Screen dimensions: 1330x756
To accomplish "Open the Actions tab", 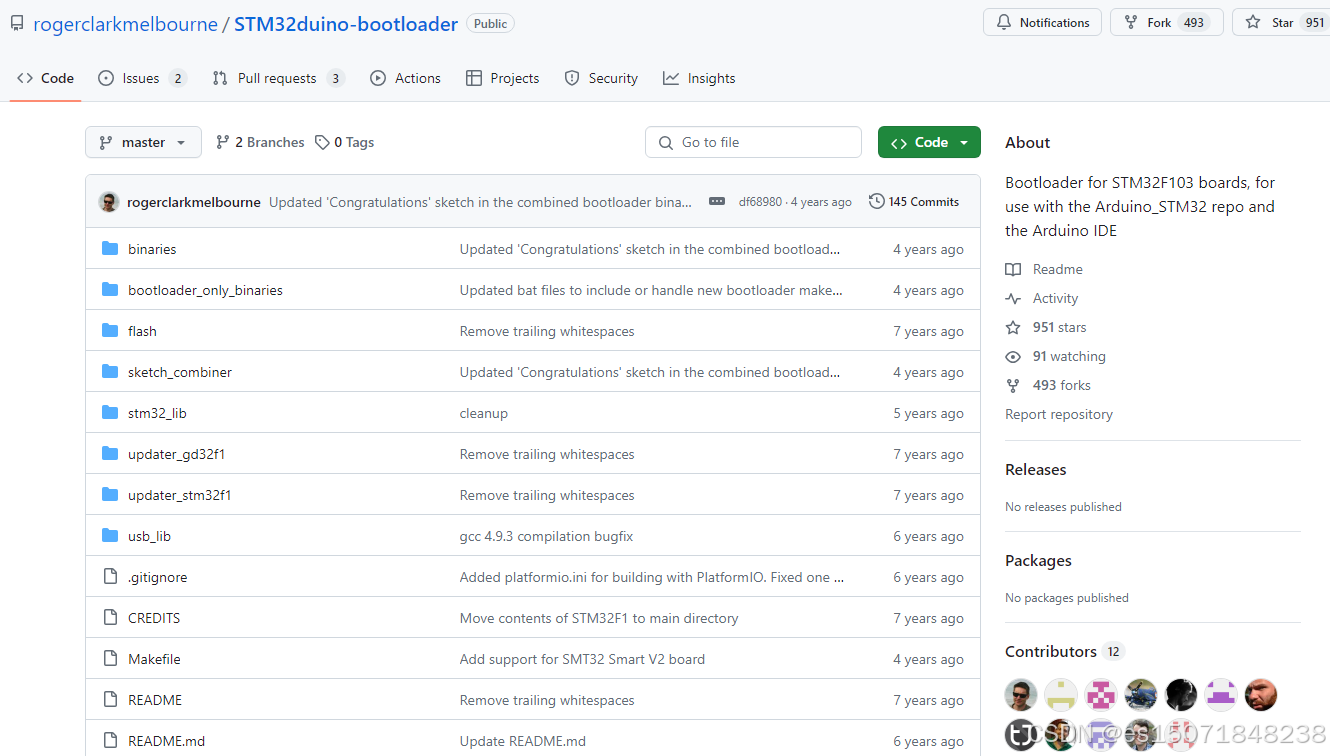I will point(405,78).
